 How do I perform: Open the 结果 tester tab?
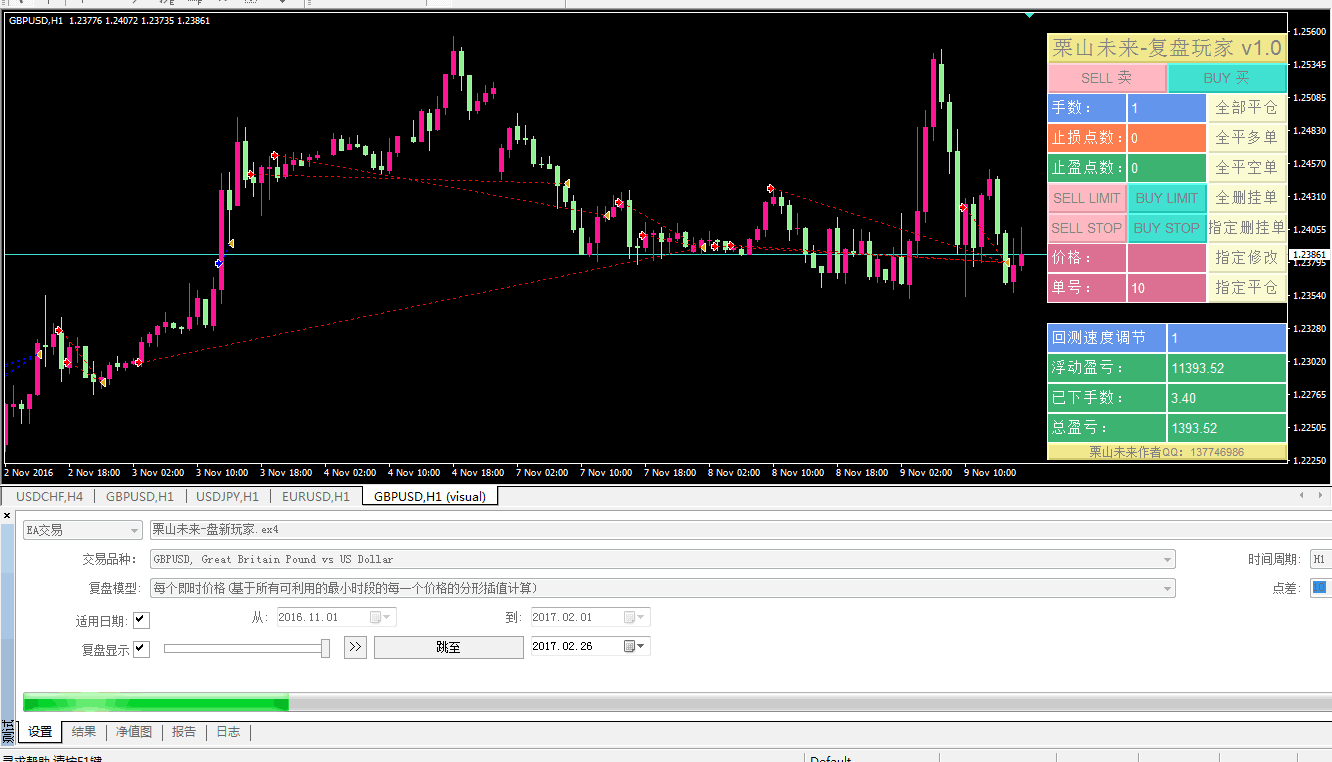84,732
